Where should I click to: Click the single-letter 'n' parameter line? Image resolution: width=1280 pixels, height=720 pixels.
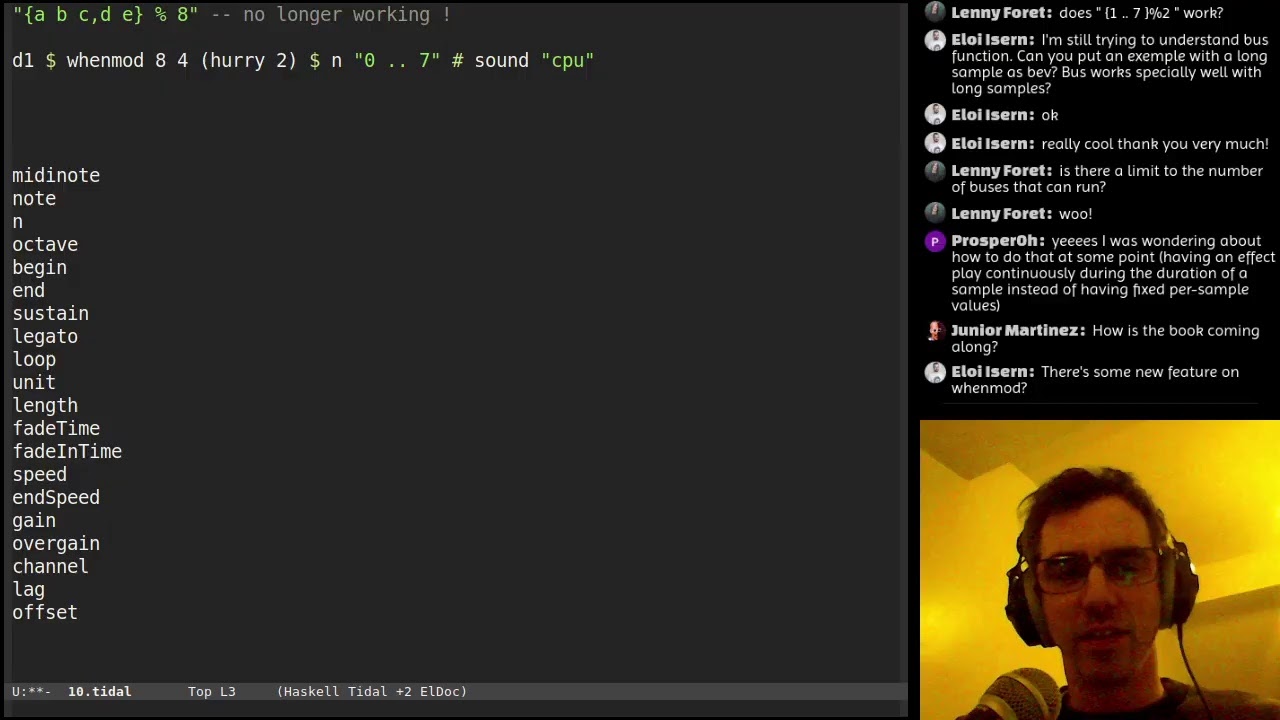pyautogui.click(x=17, y=222)
